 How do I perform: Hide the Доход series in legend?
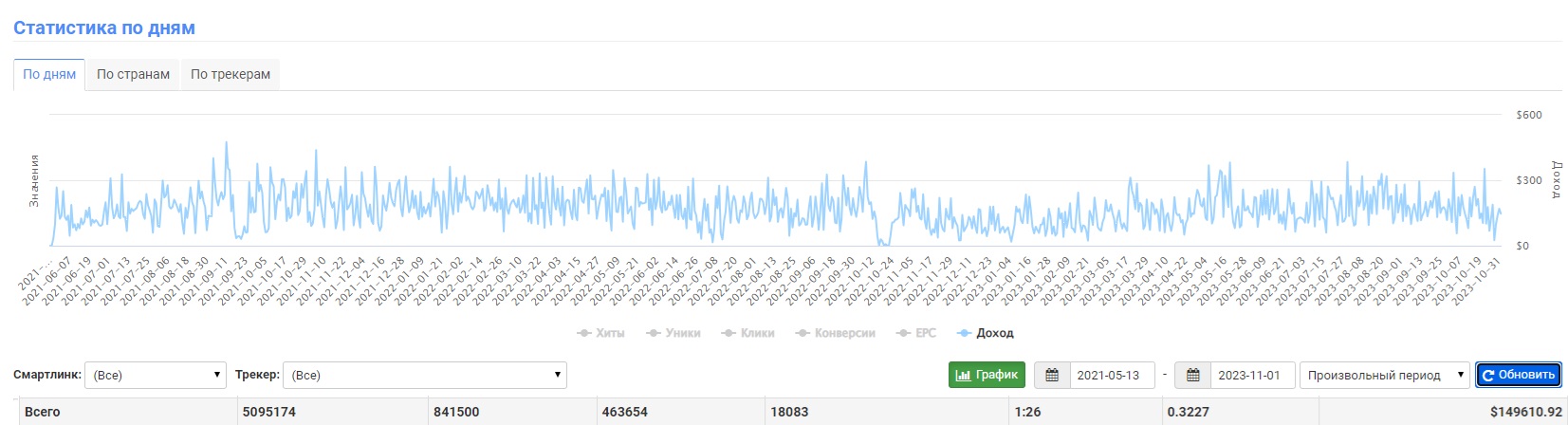[x=985, y=333]
